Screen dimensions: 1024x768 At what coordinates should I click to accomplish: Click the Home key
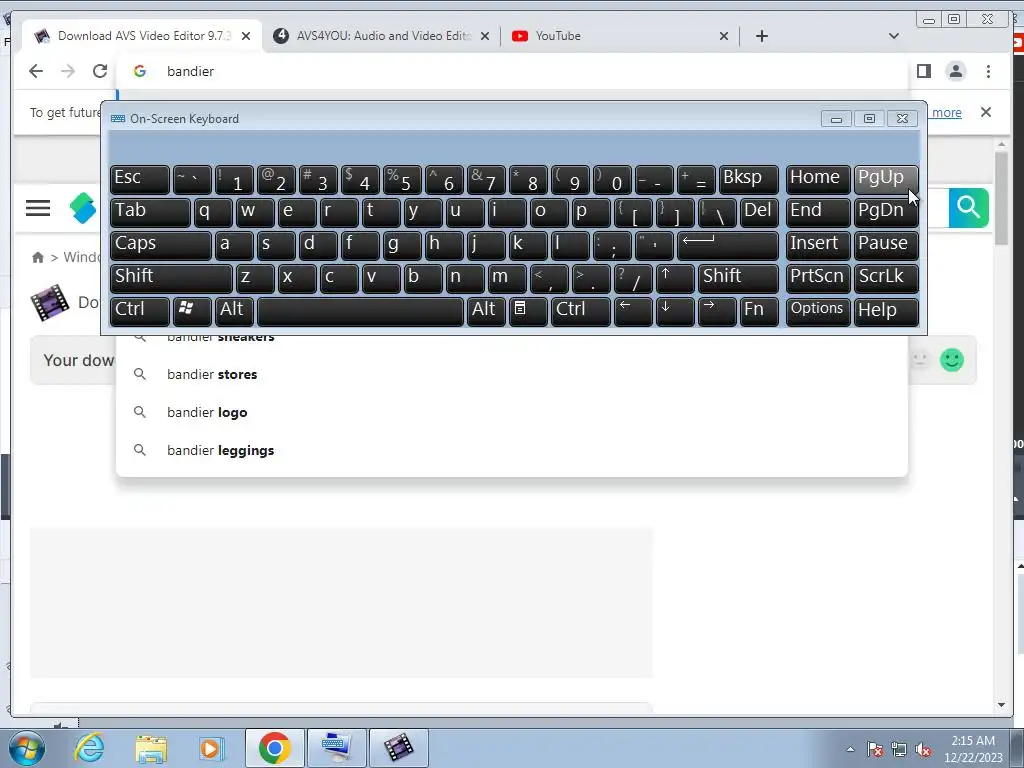pos(818,180)
